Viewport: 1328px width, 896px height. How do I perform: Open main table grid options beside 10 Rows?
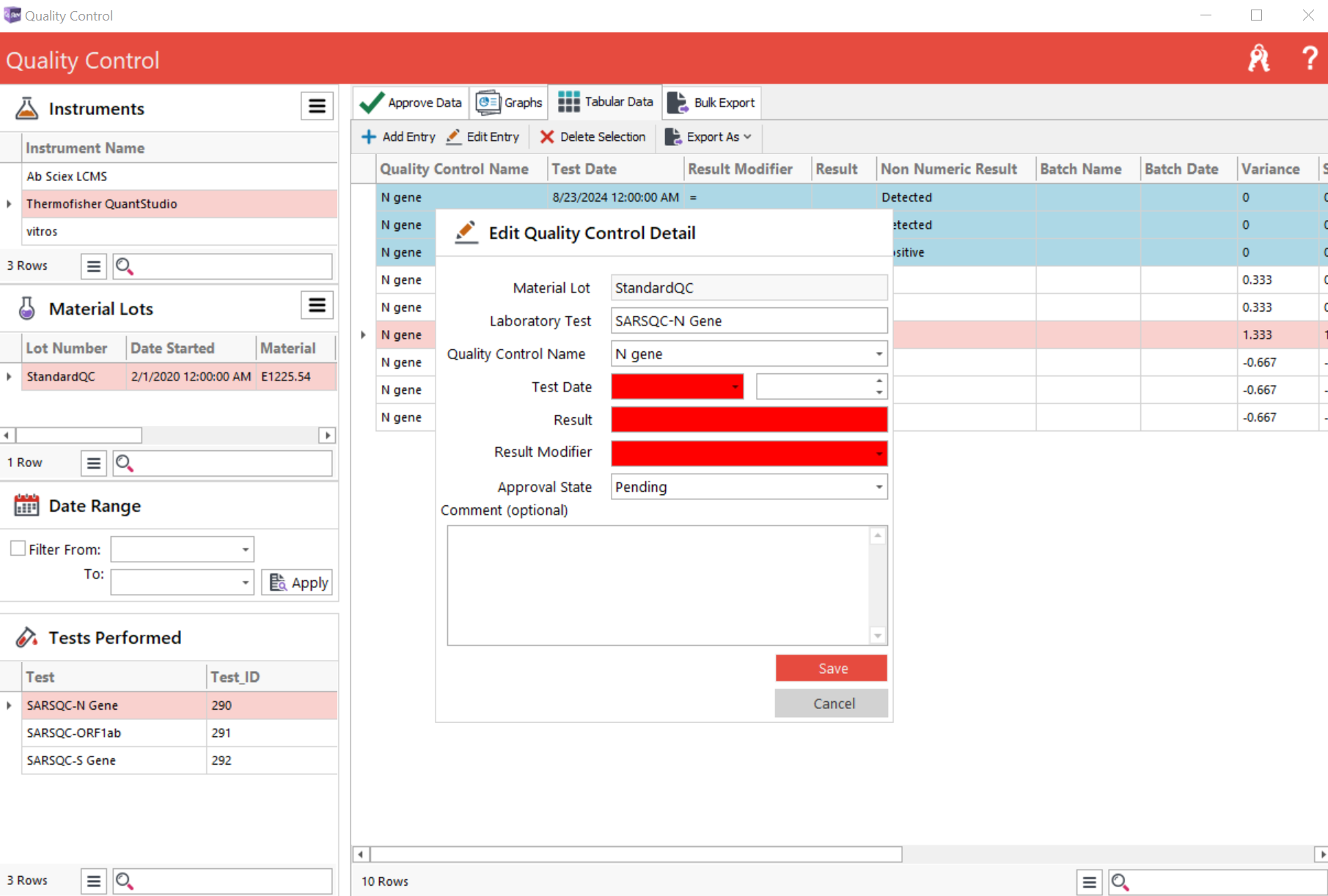pyautogui.click(x=1090, y=882)
